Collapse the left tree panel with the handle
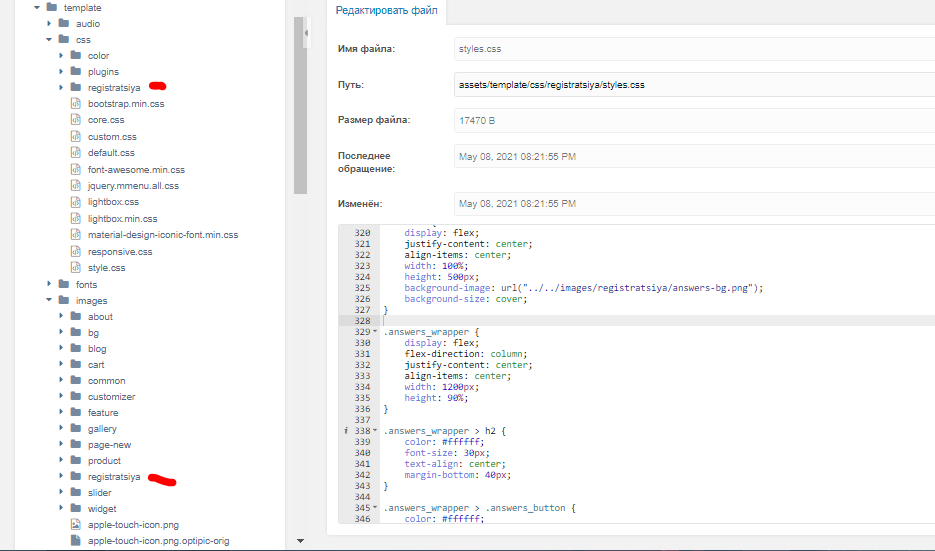Viewport: 935px width, 551px height. coord(305,36)
